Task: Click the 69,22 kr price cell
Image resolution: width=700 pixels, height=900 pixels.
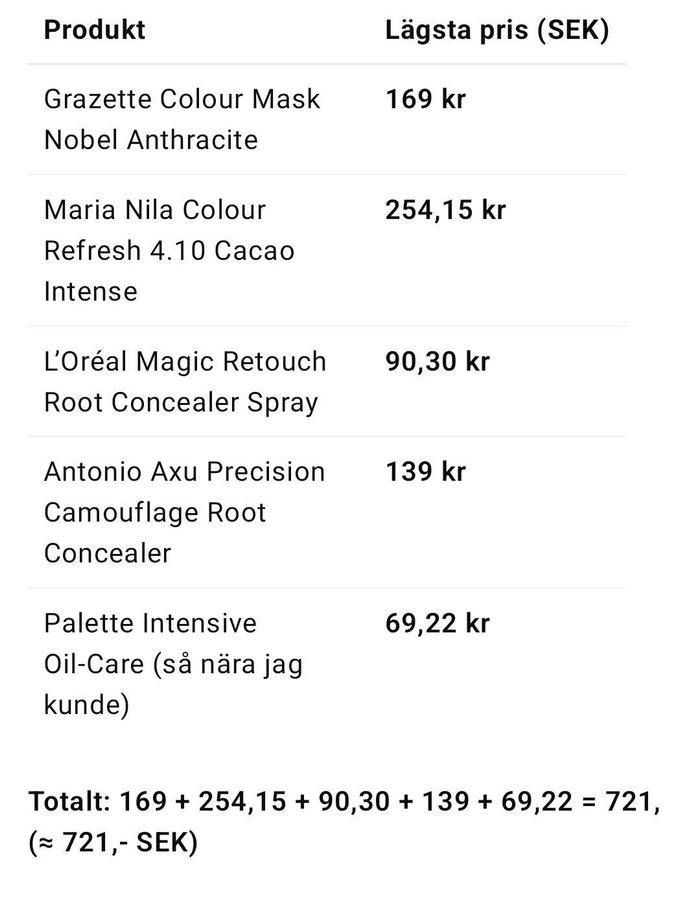Action: coord(437,623)
